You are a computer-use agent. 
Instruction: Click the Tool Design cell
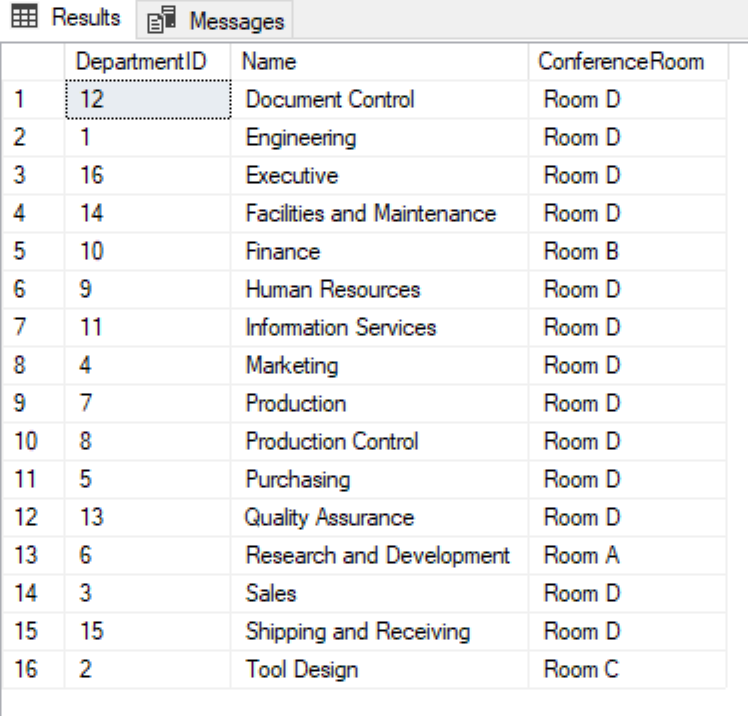pos(379,669)
